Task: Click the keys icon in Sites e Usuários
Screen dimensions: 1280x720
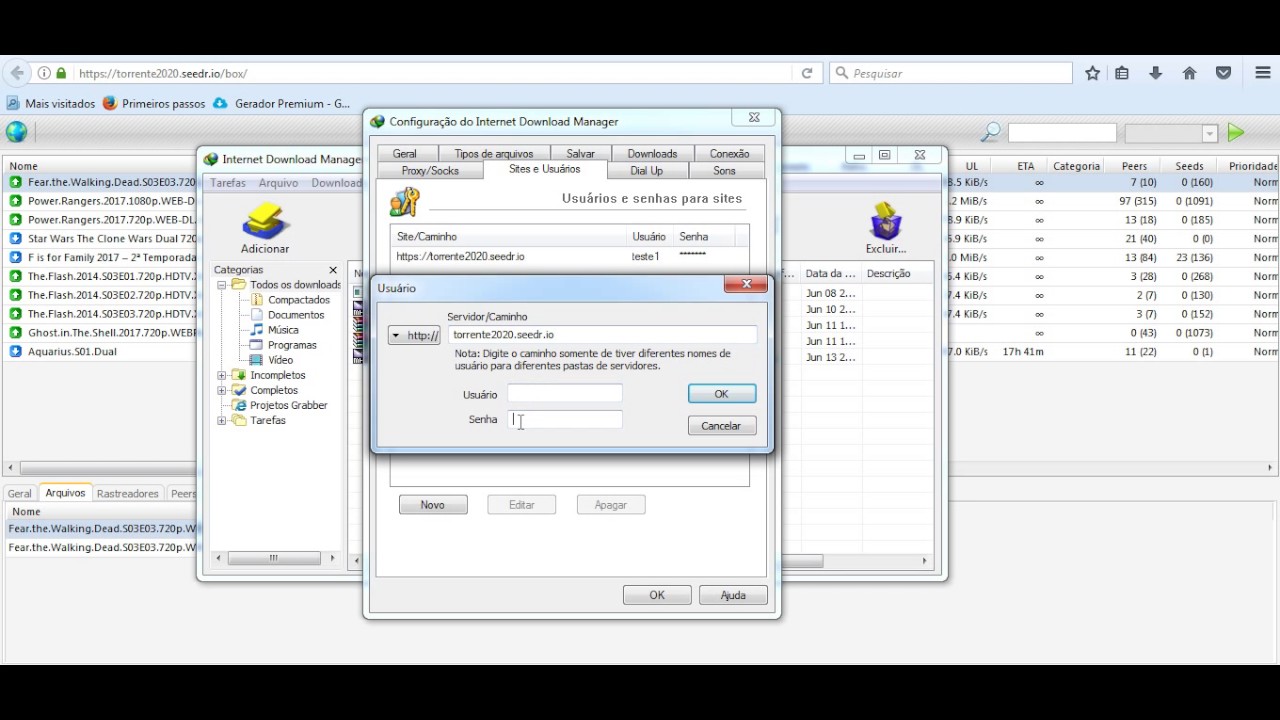Action: pyautogui.click(x=405, y=201)
